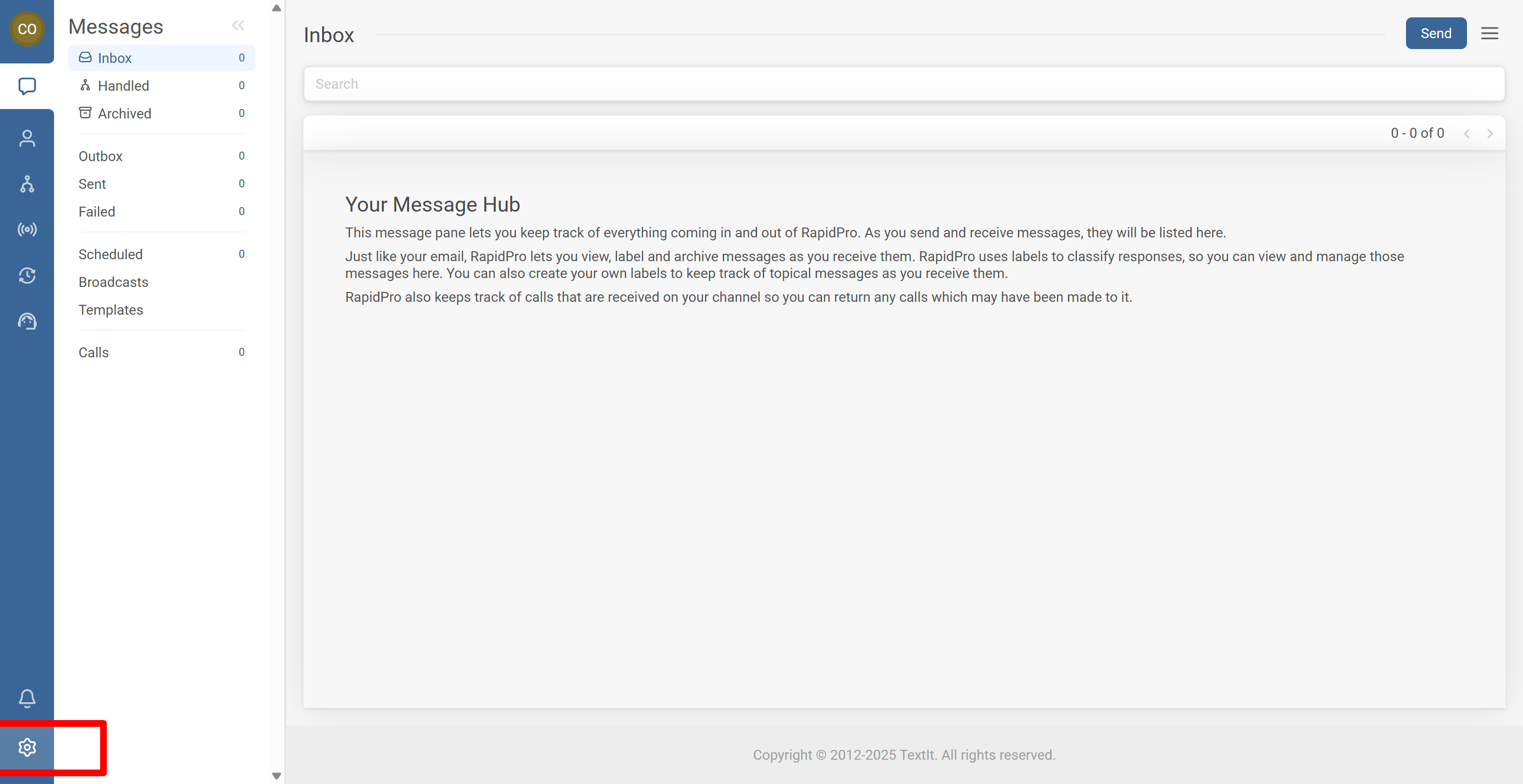Open support via the headset icon
Image resolution: width=1523 pixels, height=784 pixels.
(x=27, y=321)
